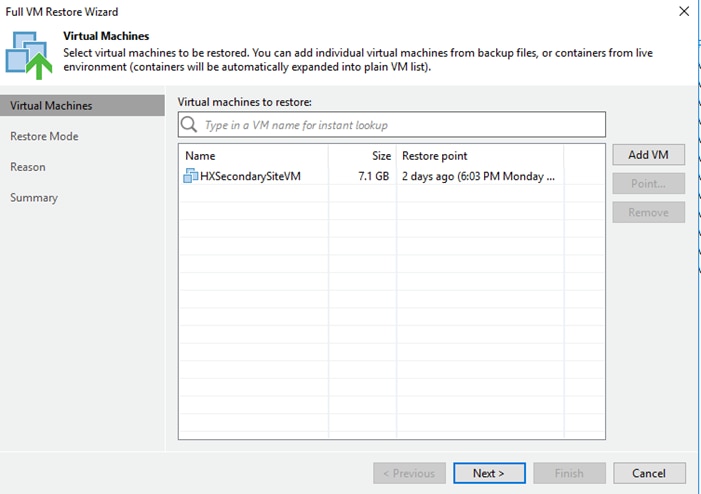Click the bold Virtual Machines heading
This screenshot has width=701, height=494.
[106, 36]
